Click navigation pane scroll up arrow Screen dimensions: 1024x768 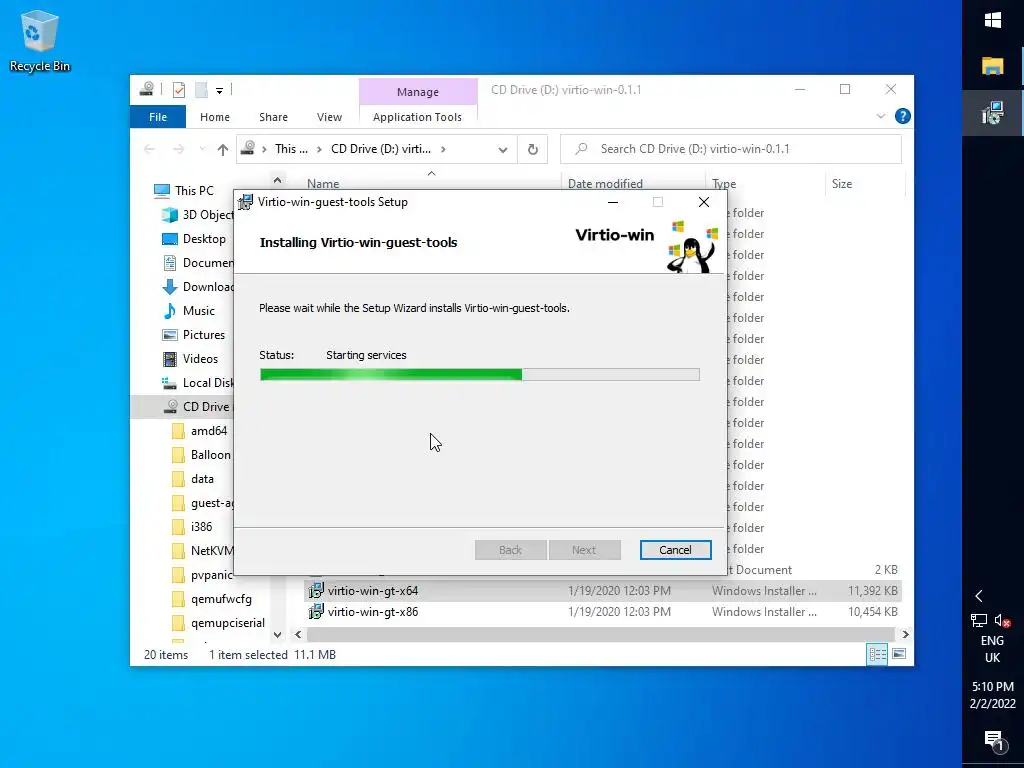[278, 180]
